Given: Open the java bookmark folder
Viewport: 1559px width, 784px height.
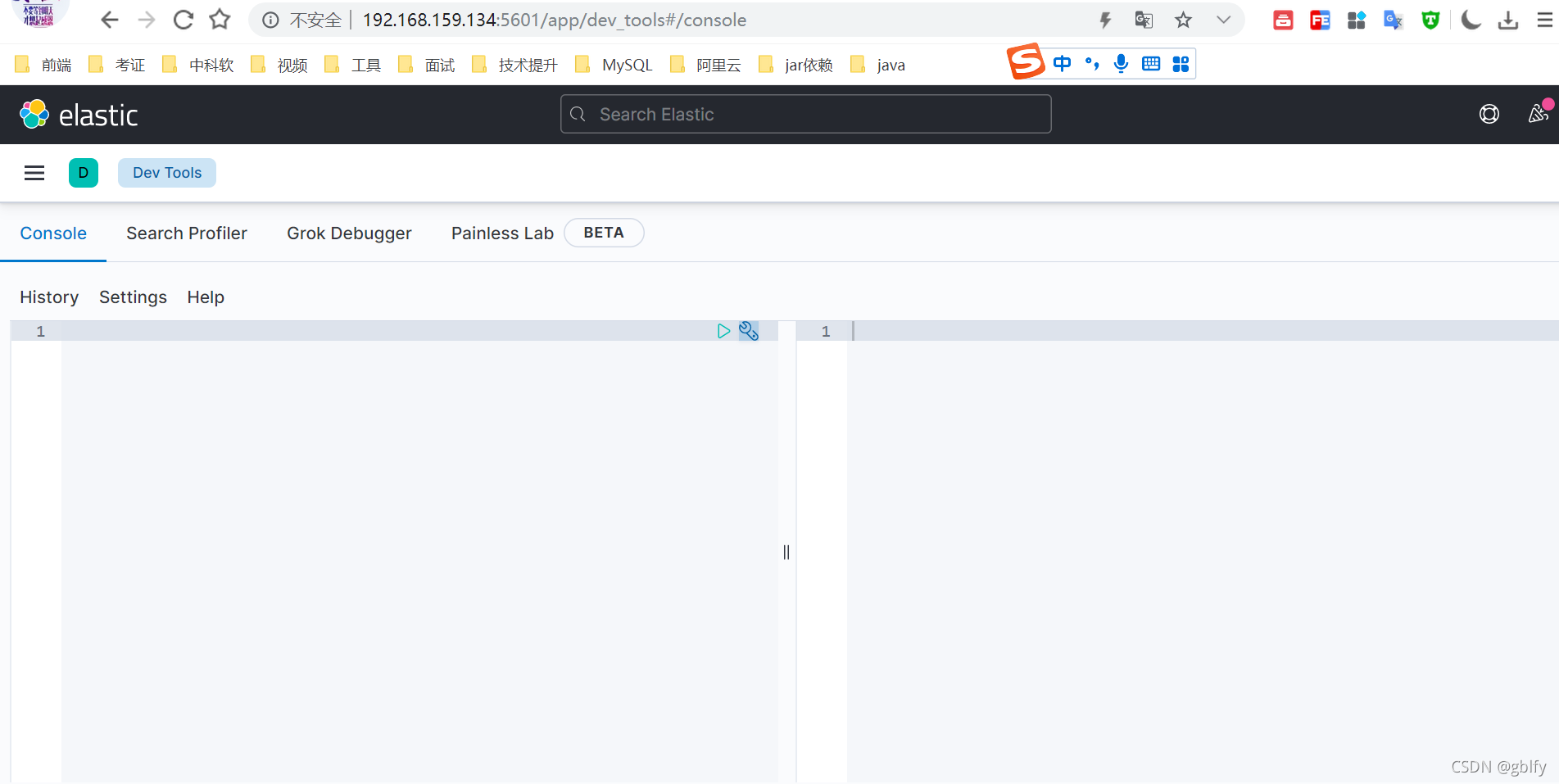Looking at the screenshot, I should click(877, 65).
